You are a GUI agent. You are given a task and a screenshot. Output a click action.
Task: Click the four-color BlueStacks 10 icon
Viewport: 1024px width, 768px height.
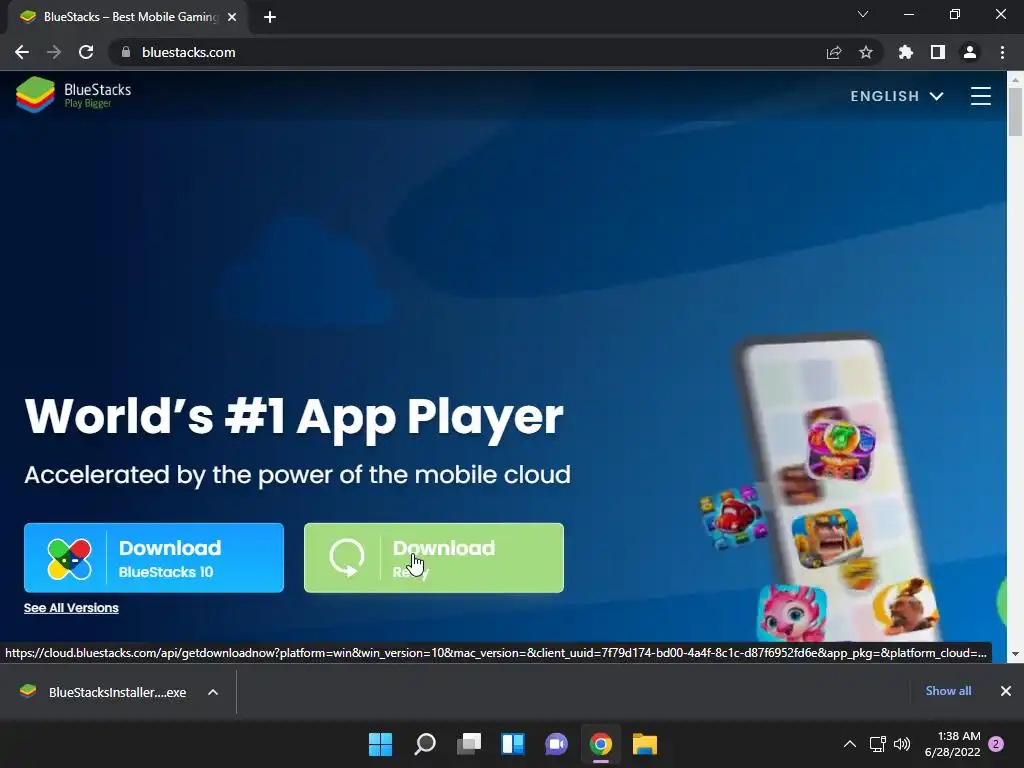click(x=69, y=559)
